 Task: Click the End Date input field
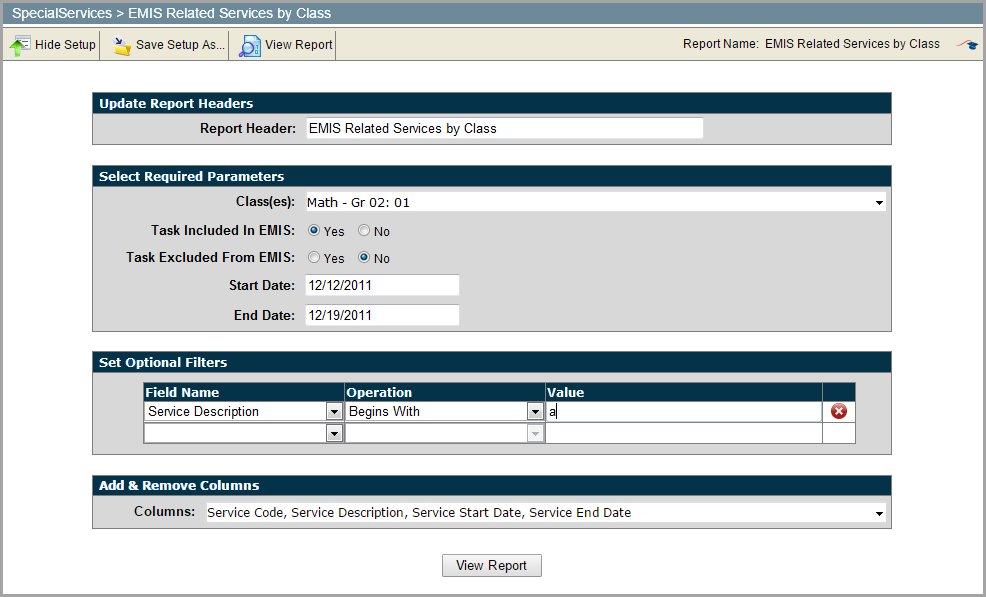380,315
